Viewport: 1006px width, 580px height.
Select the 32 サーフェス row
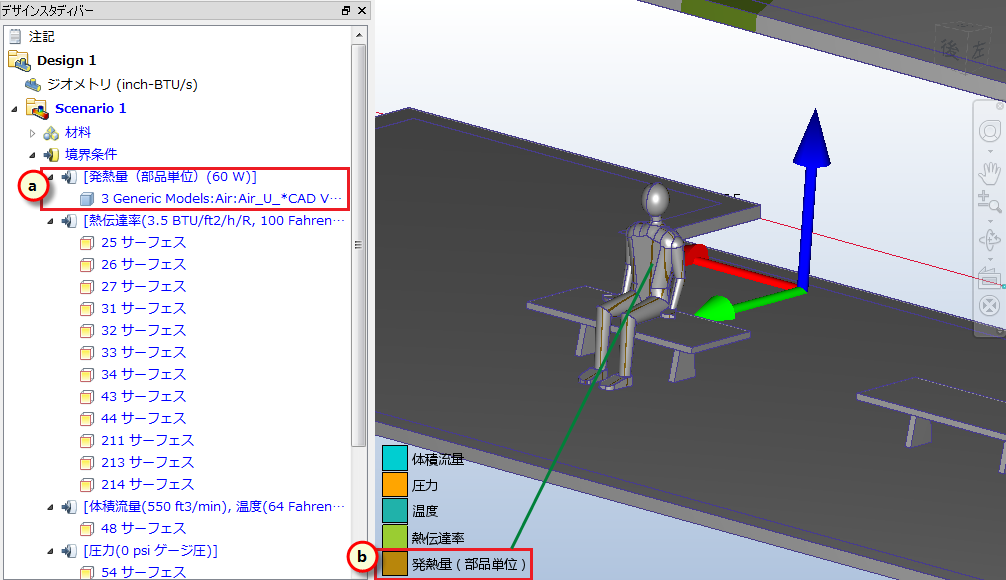(133, 330)
